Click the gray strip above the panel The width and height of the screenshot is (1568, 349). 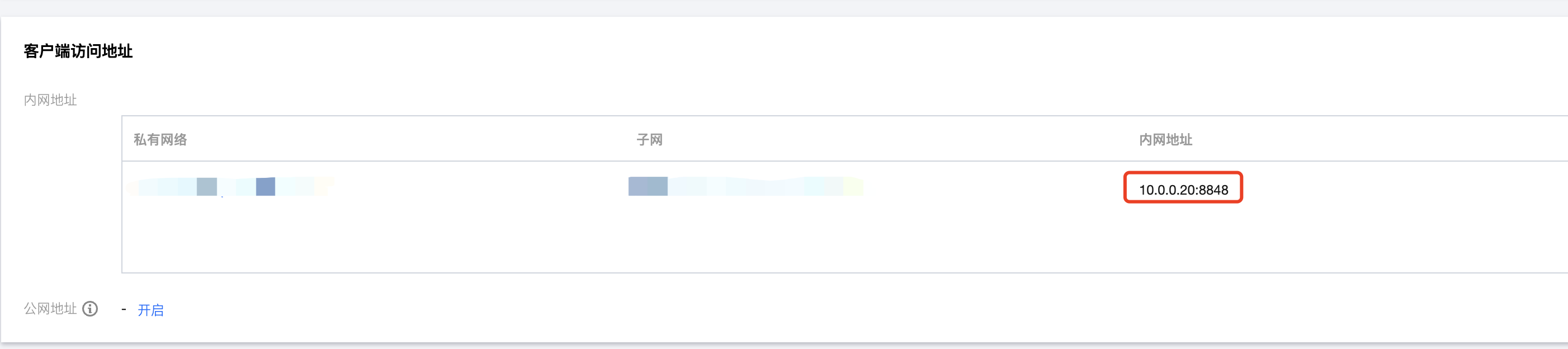click(x=784, y=7)
